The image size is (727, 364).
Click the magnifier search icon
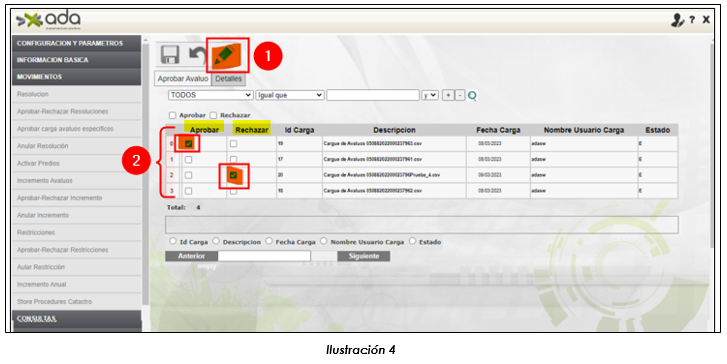[x=472, y=96]
